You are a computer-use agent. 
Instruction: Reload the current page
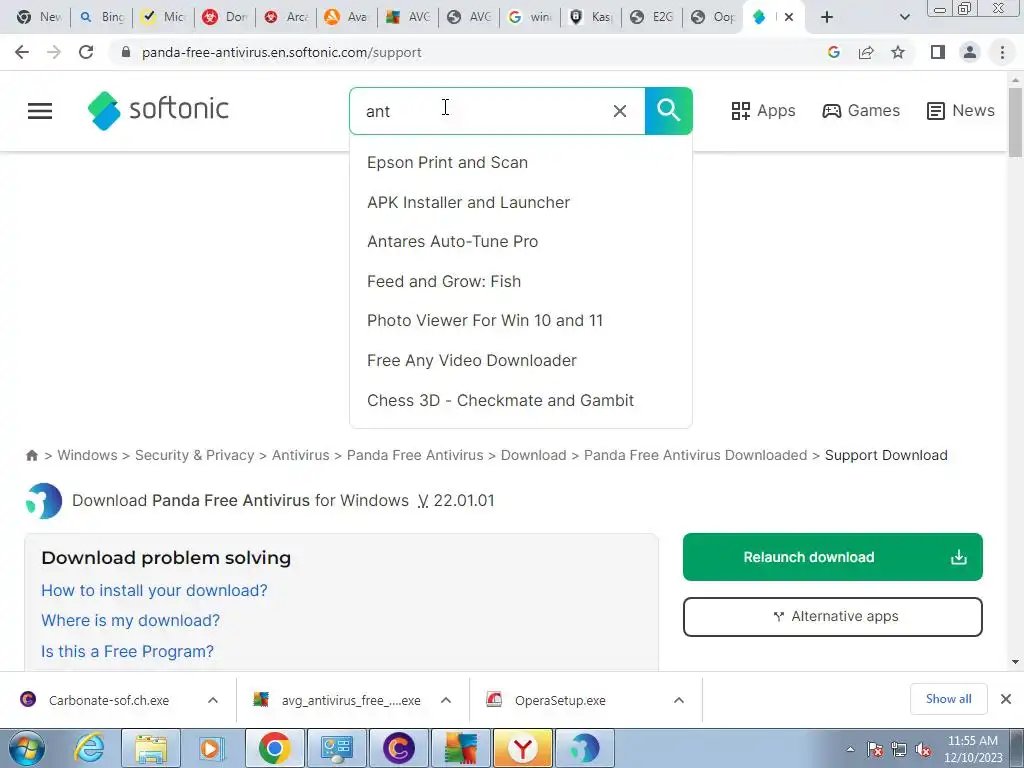(x=86, y=52)
